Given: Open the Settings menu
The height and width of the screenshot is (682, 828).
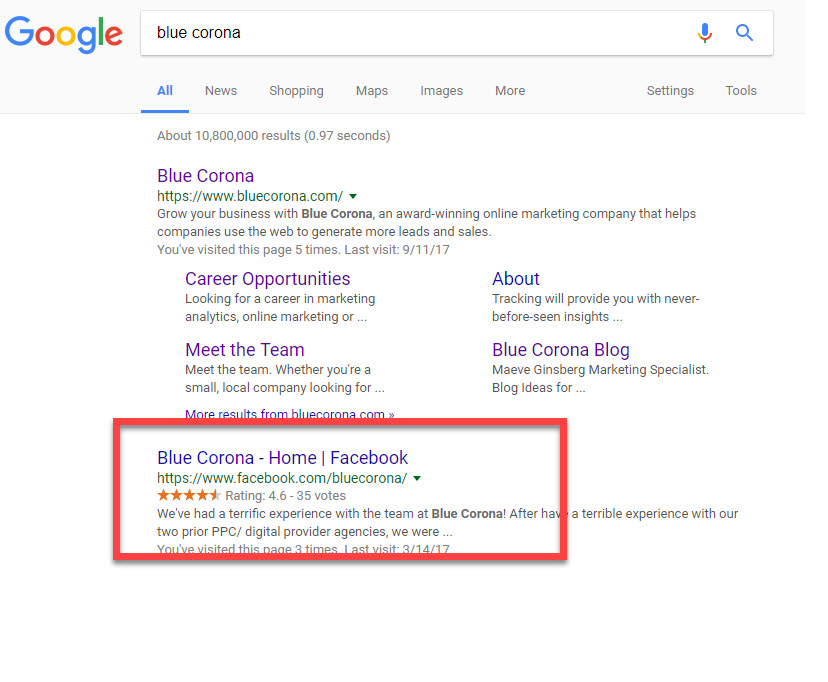Looking at the screenshot, I should click(670, 91).
